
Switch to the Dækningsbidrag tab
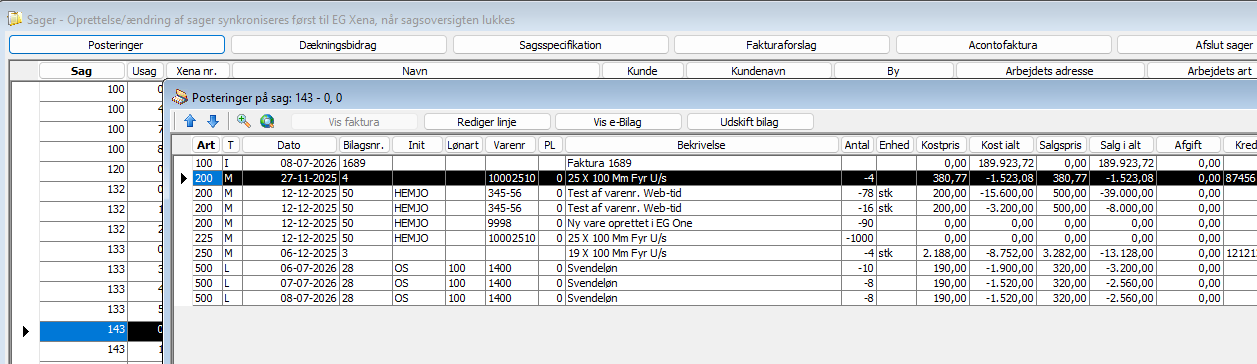click(x=338, y=45)
